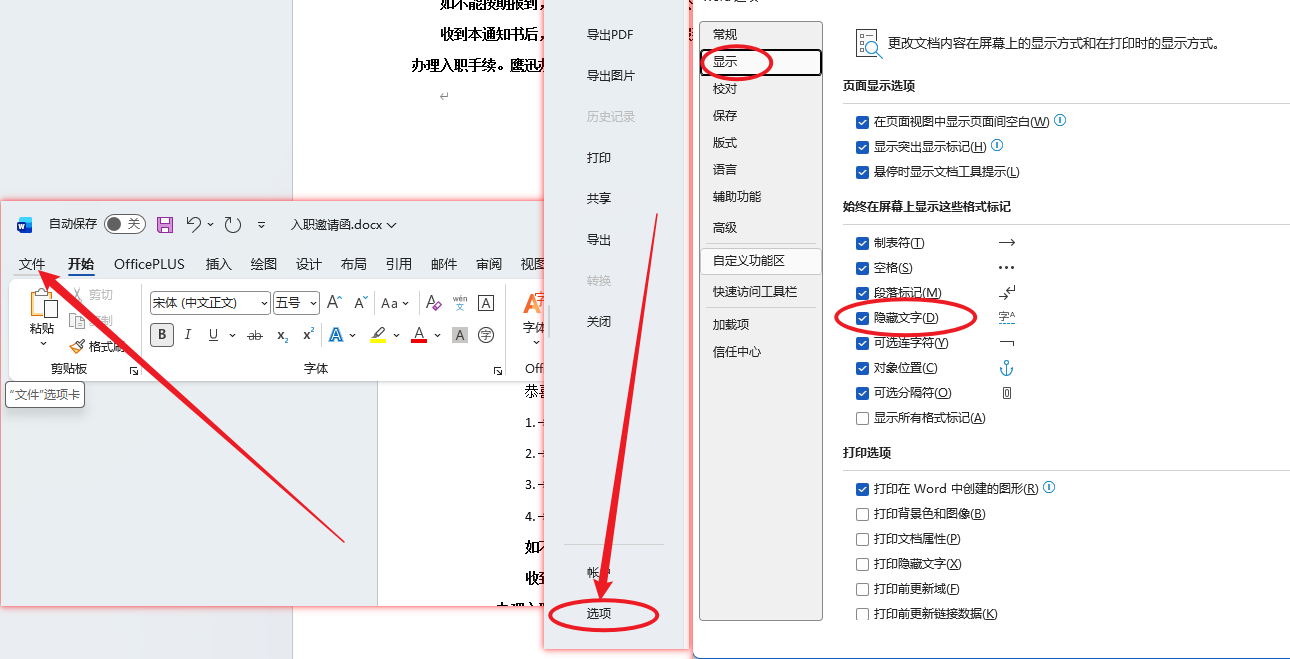Select the 格式刷 format painter
The width and height of the screenshot is (1290, 659).
[89, 347]
